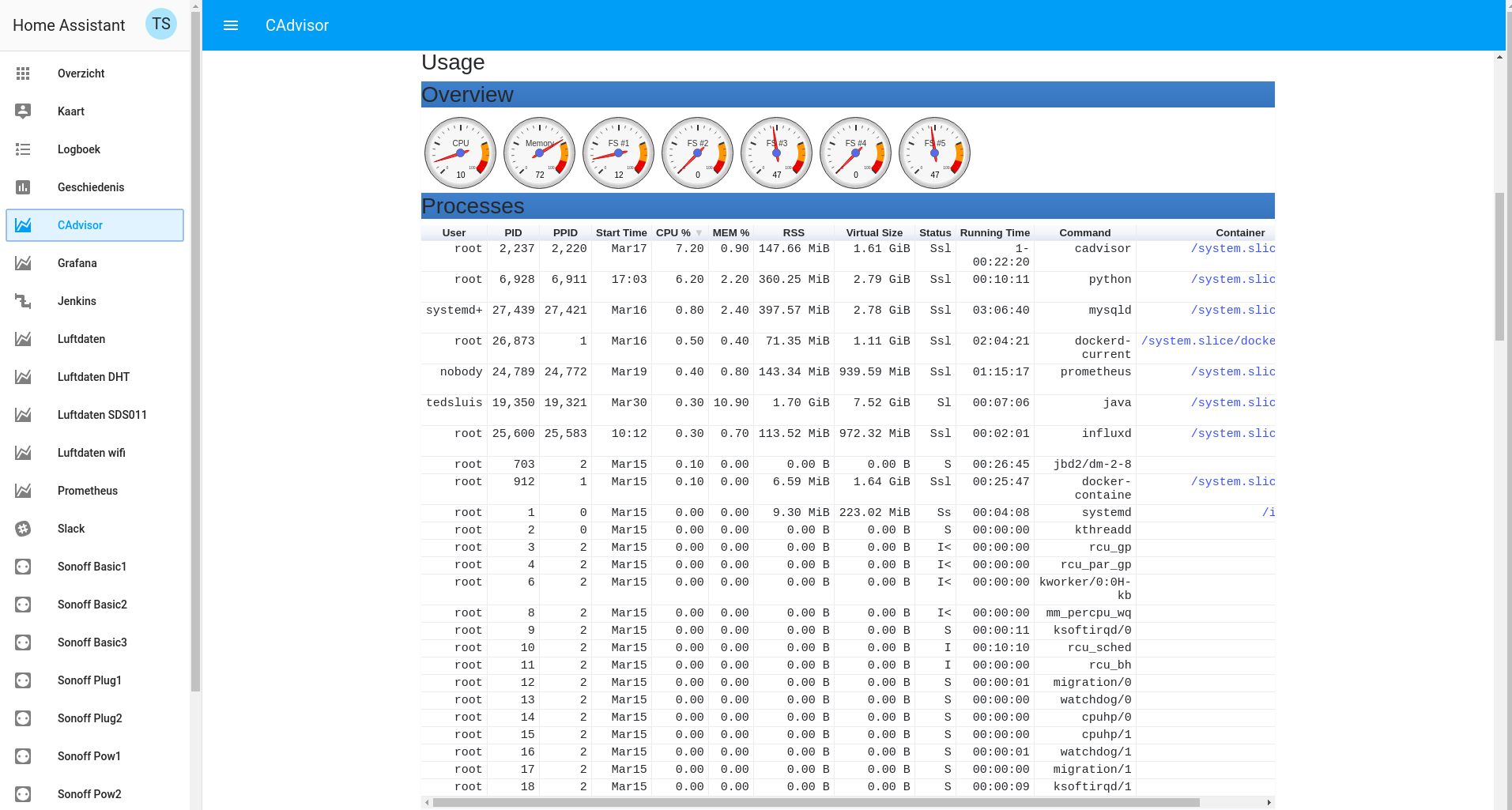
Task: Click the Sonoff Plug1 socket icon
Action: coord(23,680)
